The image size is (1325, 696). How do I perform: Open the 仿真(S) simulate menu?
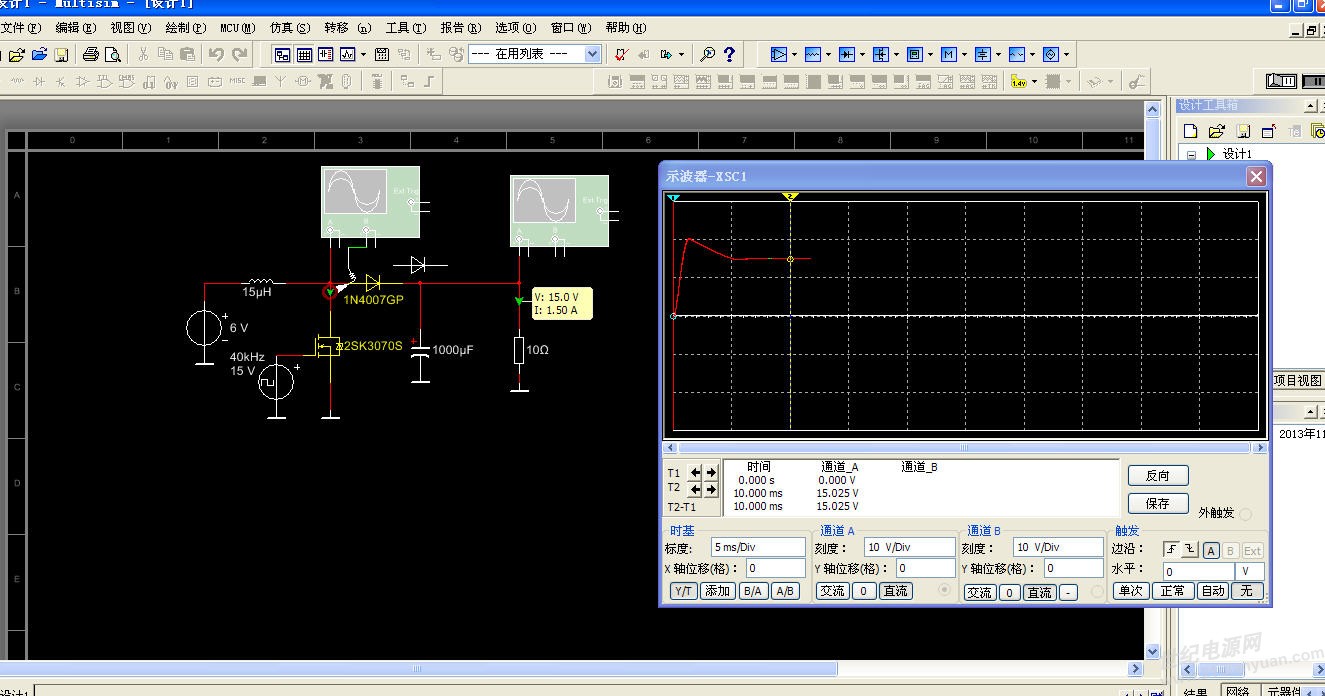click(x=290, y=28)
